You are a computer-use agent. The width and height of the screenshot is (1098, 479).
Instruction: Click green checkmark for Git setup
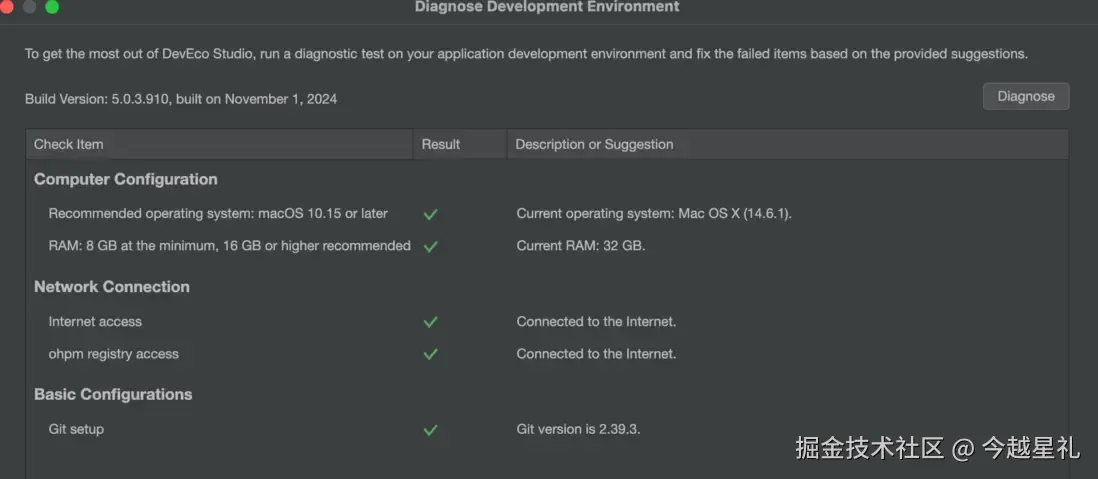point(431,430)
